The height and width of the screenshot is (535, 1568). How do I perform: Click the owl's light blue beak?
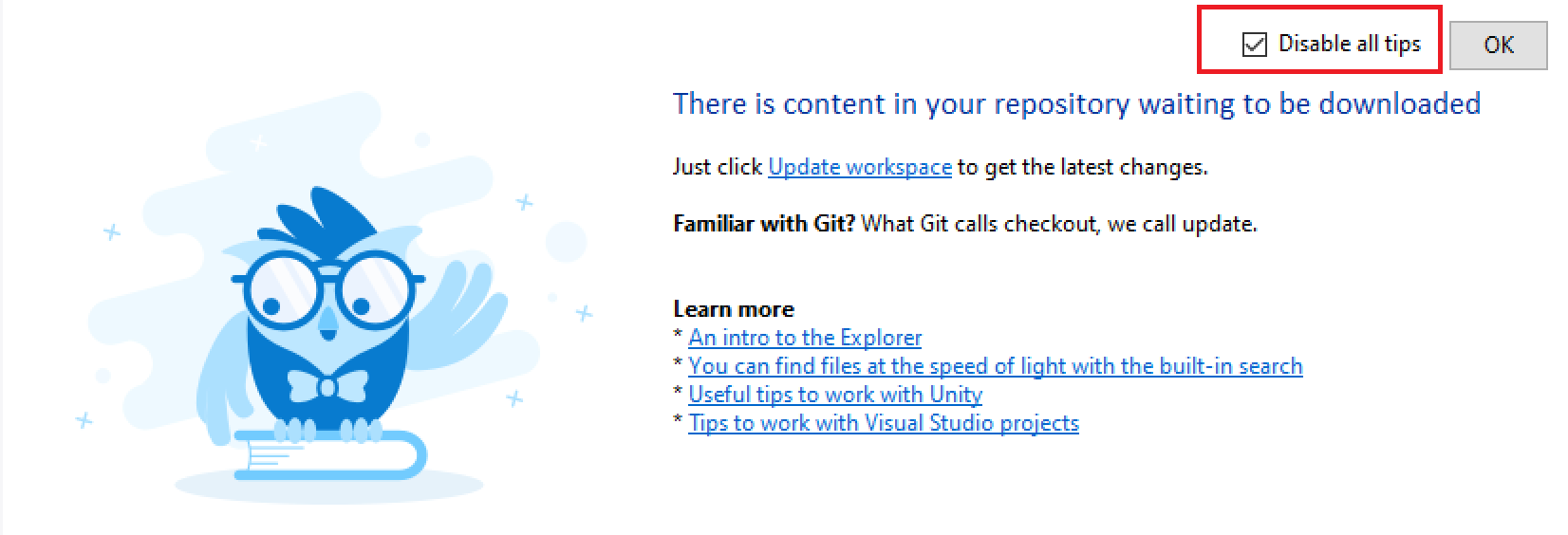point(328,324)
